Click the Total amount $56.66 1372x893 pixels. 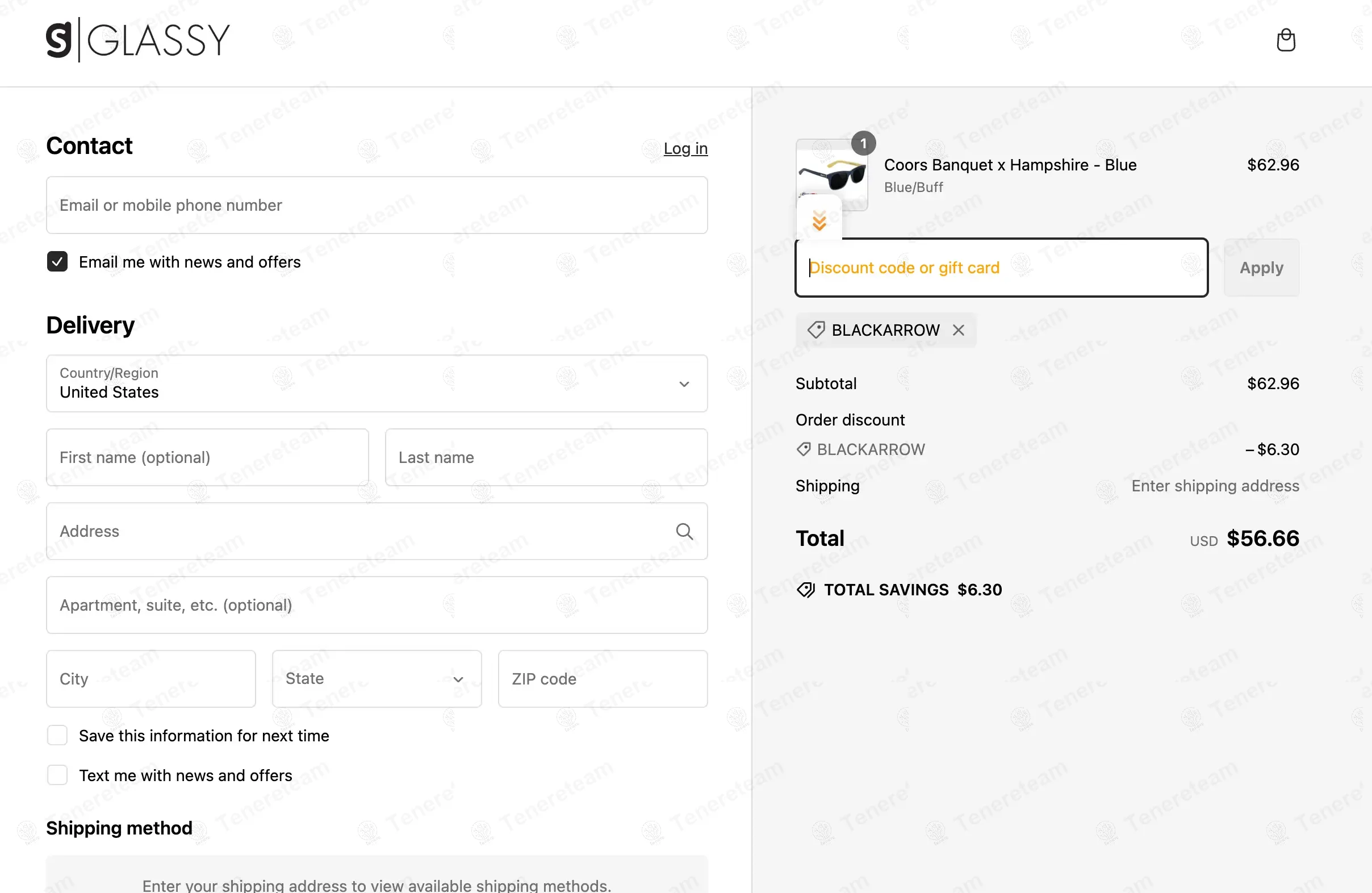(1262, 539)
